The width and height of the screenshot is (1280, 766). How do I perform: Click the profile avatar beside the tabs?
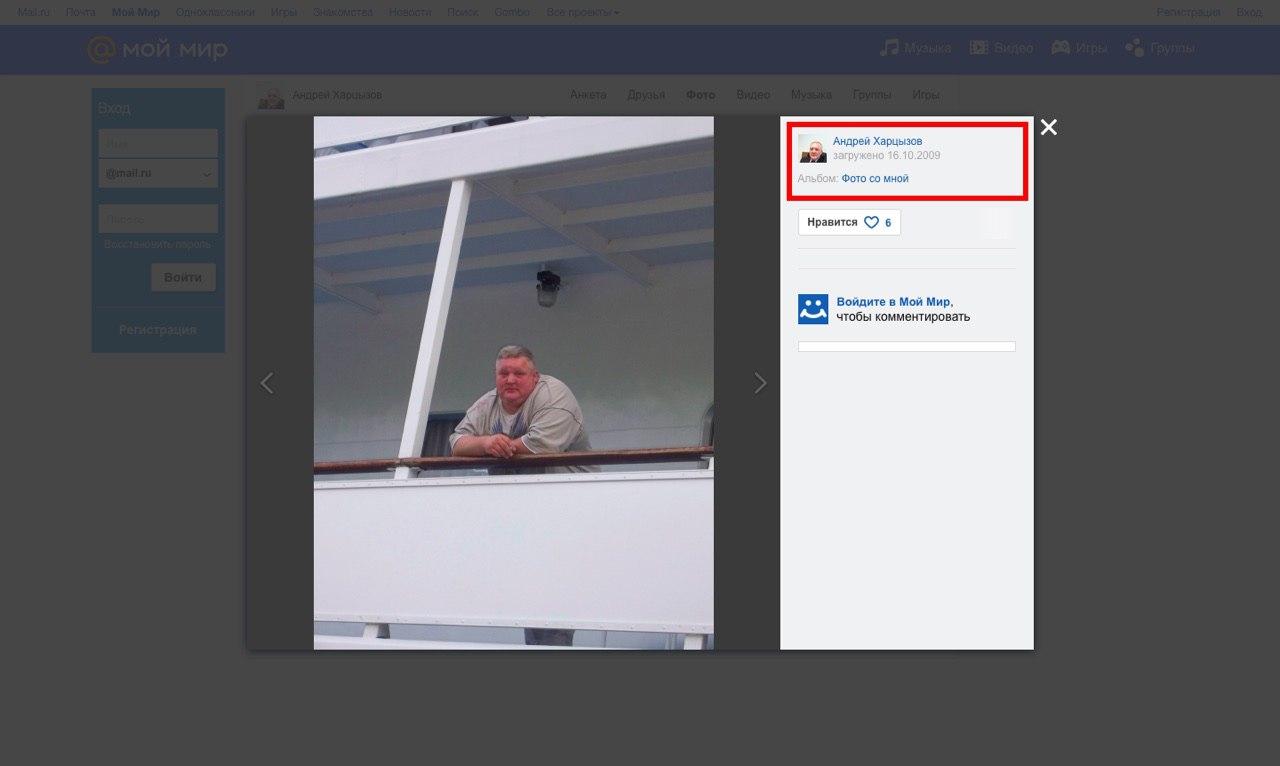271,97
